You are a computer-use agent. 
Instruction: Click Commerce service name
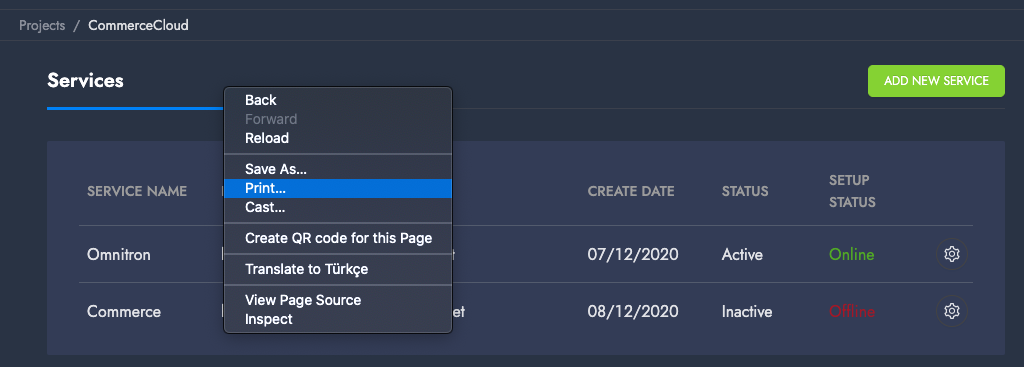124,311
